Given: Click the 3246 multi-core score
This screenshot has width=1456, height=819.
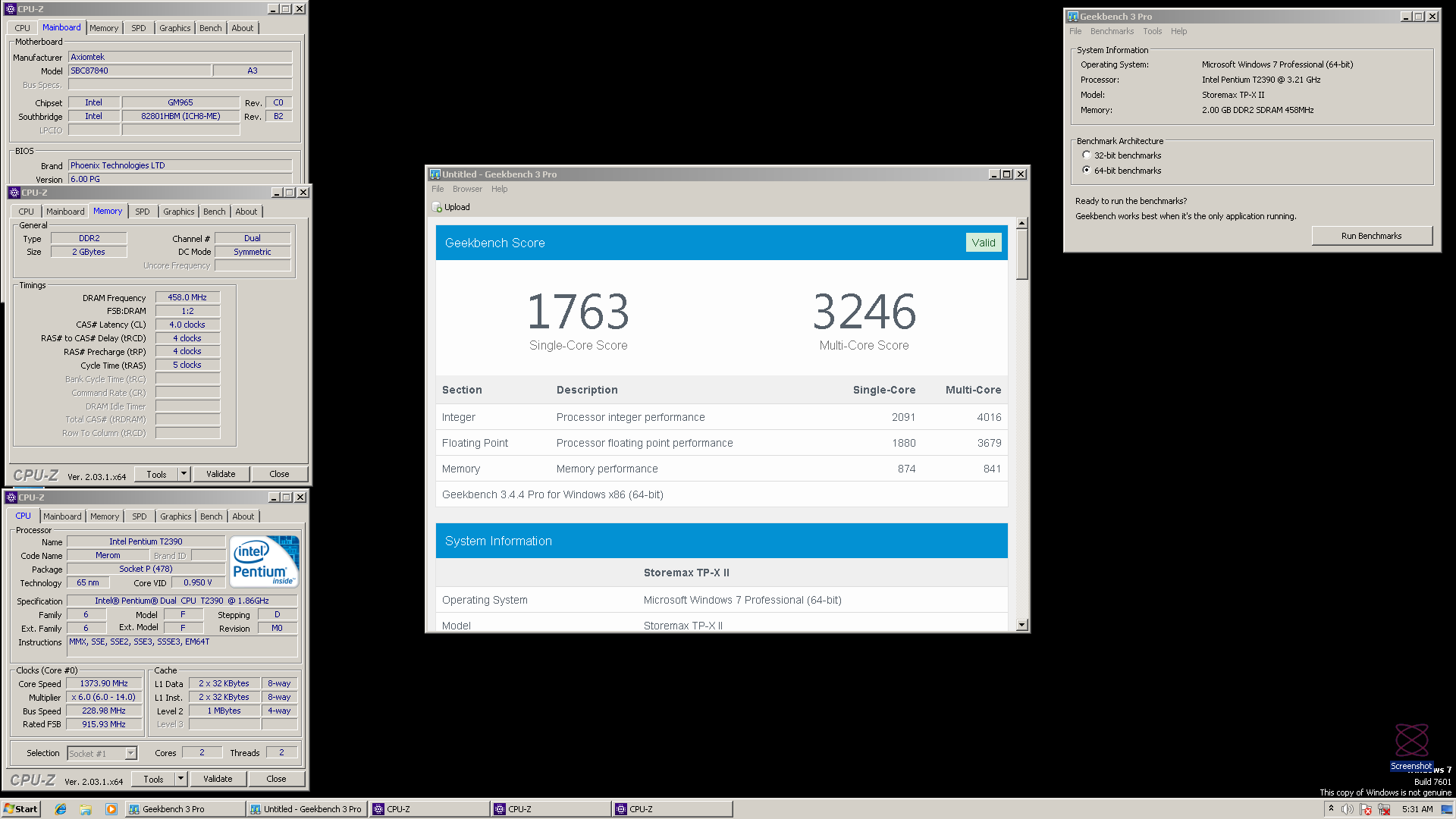Looking at the screenshot, I should [864, 312].
